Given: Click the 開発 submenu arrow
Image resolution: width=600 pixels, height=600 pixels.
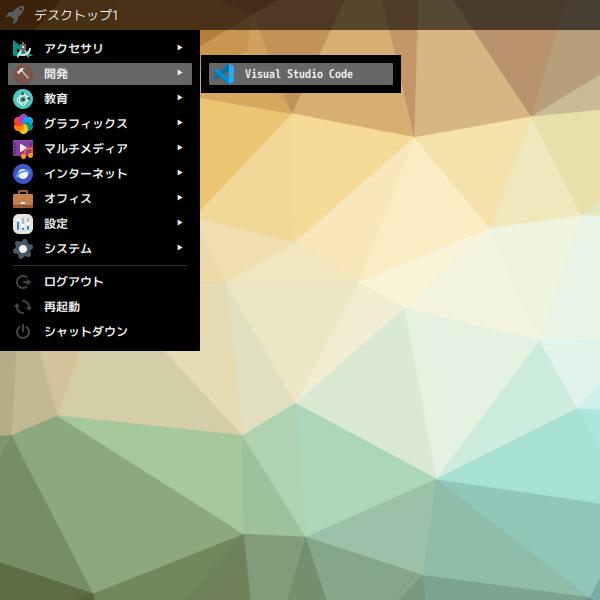Looking at the screenshot, I should pos(179,72).
